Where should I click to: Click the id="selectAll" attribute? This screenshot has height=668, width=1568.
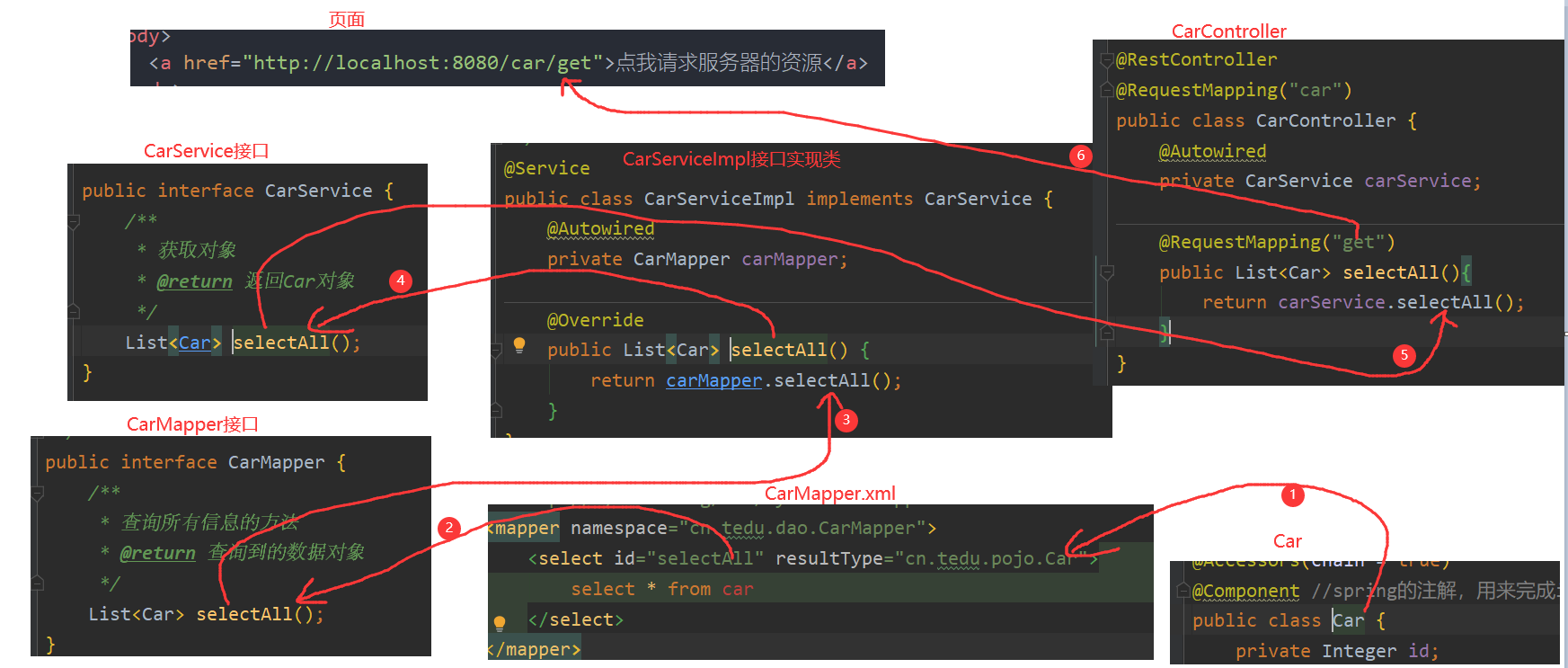pos(689,558)
